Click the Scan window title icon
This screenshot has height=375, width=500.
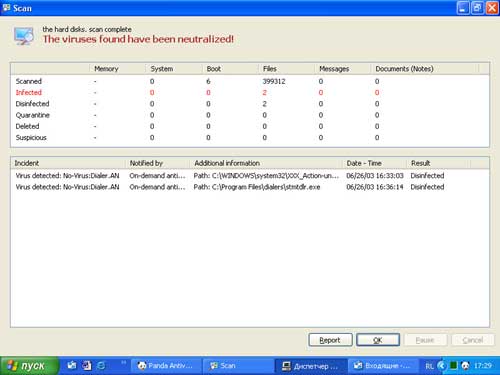pos(6,8)
